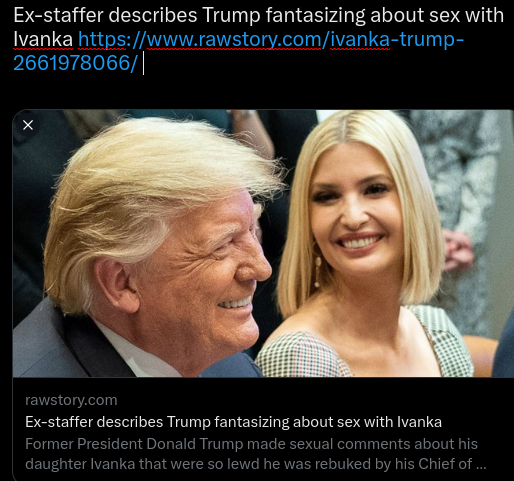Click the rawstory.com domain label on card
The image size is (514, 481).
(71, 400)
